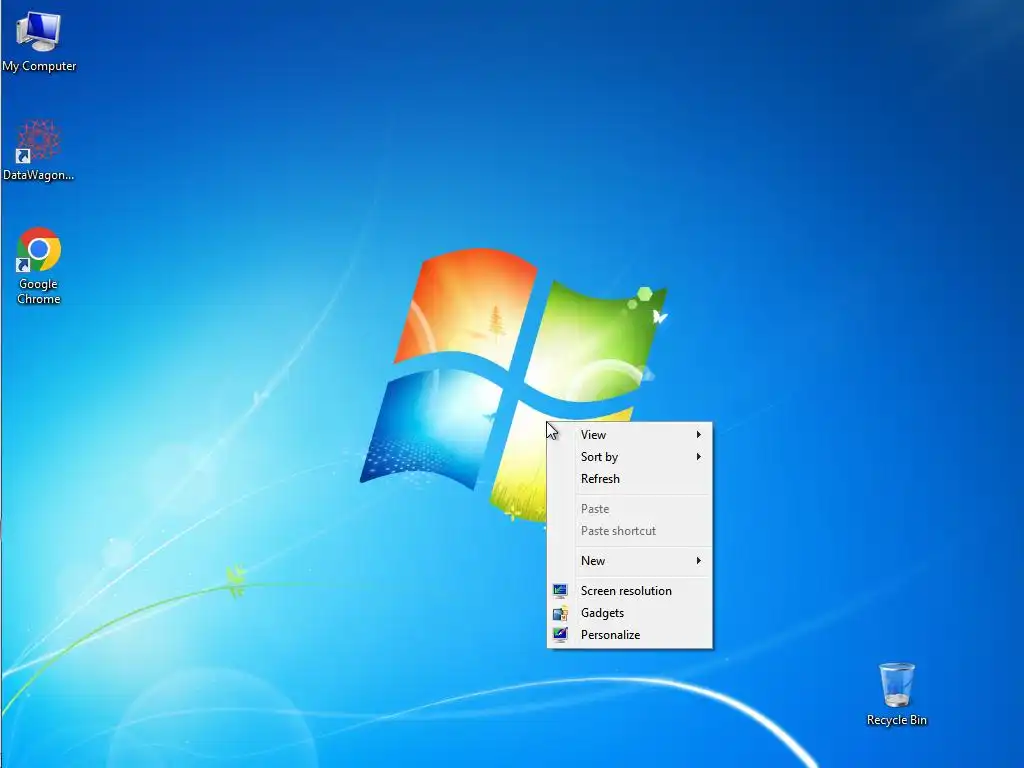Screen dimensions: 1024x768
Task: Click the Personalize icon in context menu
Action: point(560,635)
